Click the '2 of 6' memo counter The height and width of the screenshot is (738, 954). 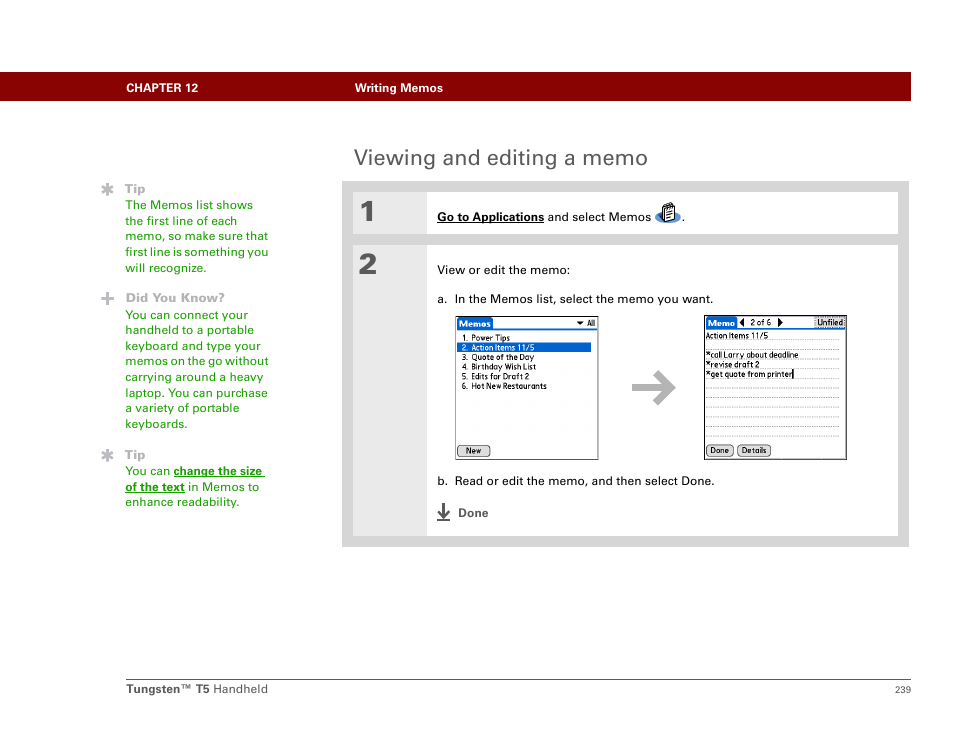[x=761, y=322]
